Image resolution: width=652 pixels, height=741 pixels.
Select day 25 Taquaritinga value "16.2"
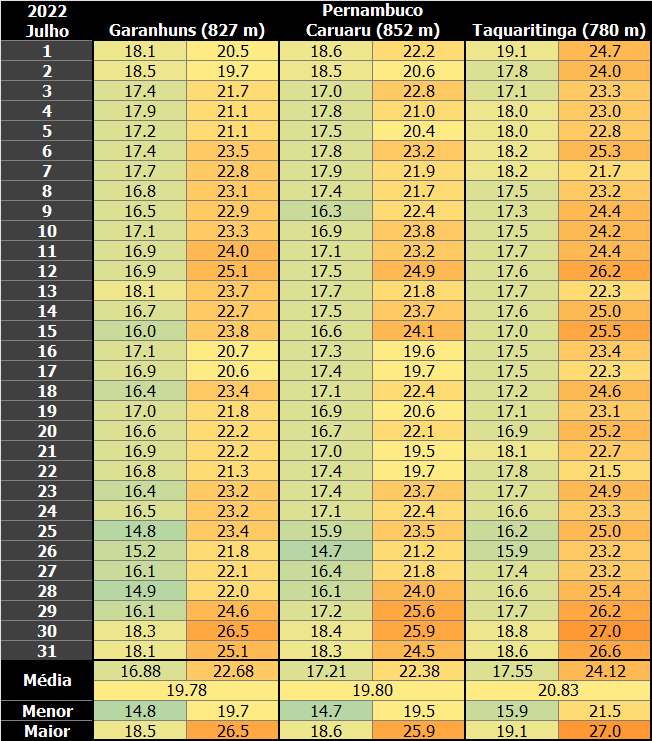[512, 531]
